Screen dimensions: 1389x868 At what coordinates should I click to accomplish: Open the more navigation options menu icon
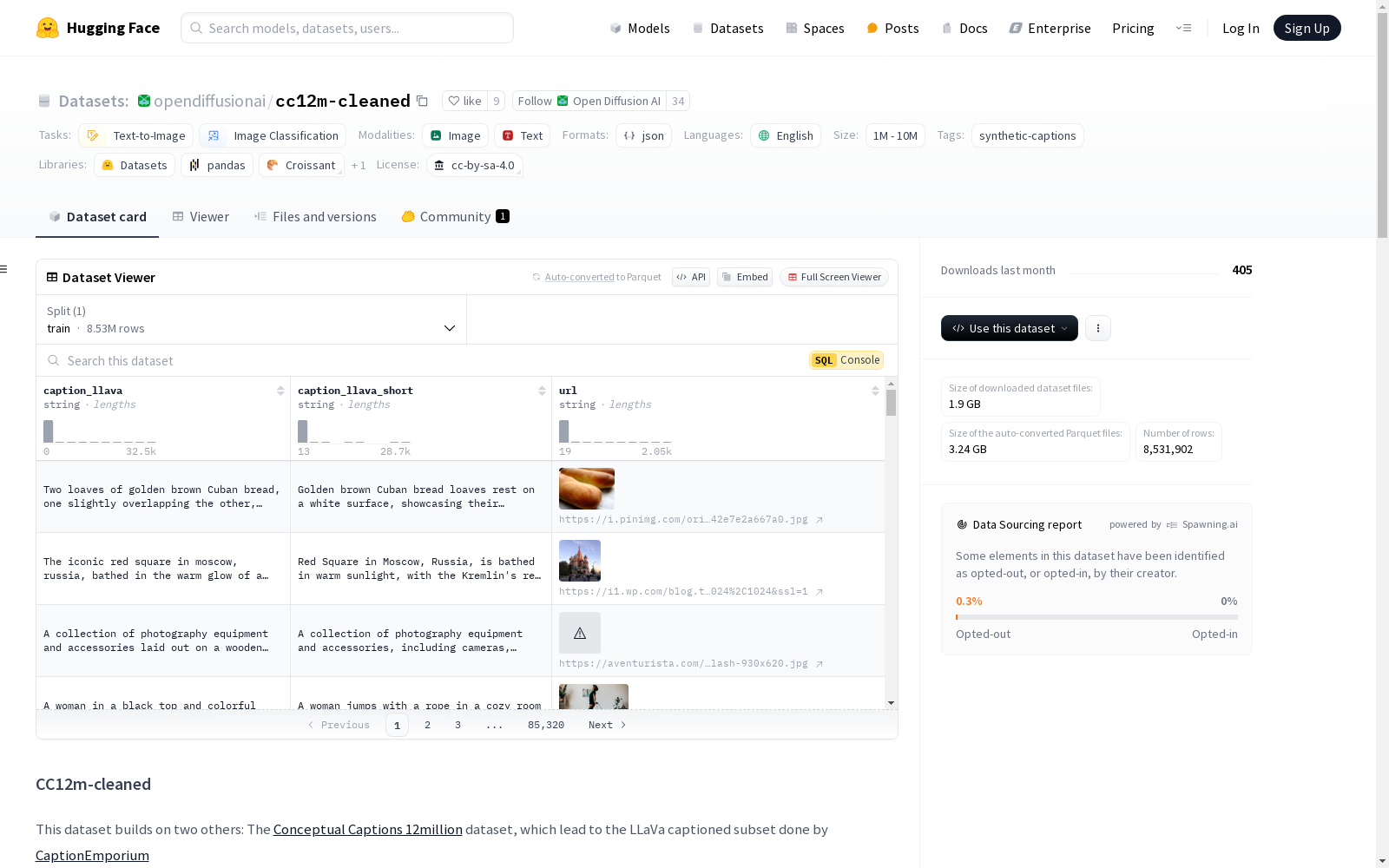pos(1183,28)
